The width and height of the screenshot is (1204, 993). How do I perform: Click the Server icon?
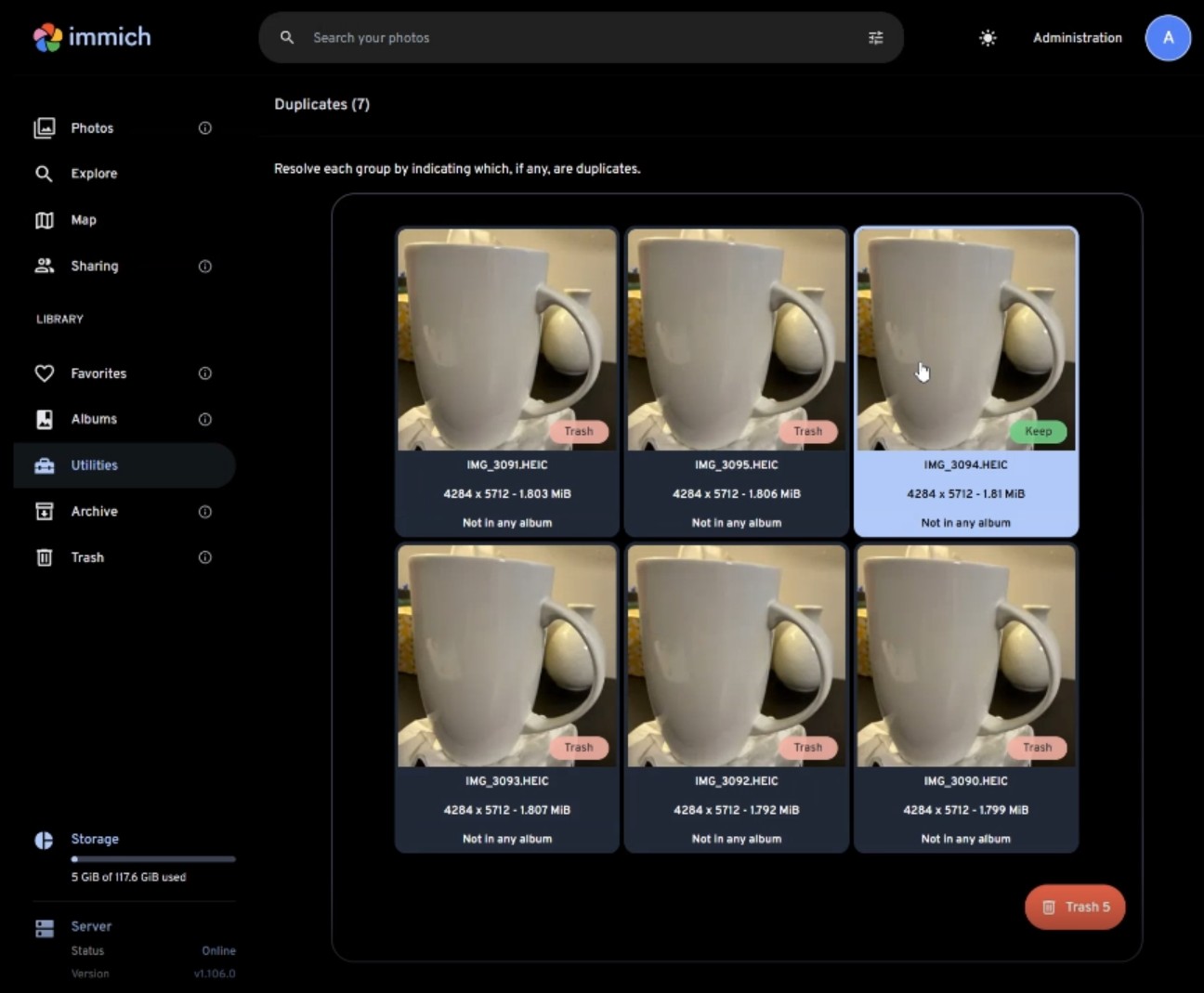tap(44, 928)
